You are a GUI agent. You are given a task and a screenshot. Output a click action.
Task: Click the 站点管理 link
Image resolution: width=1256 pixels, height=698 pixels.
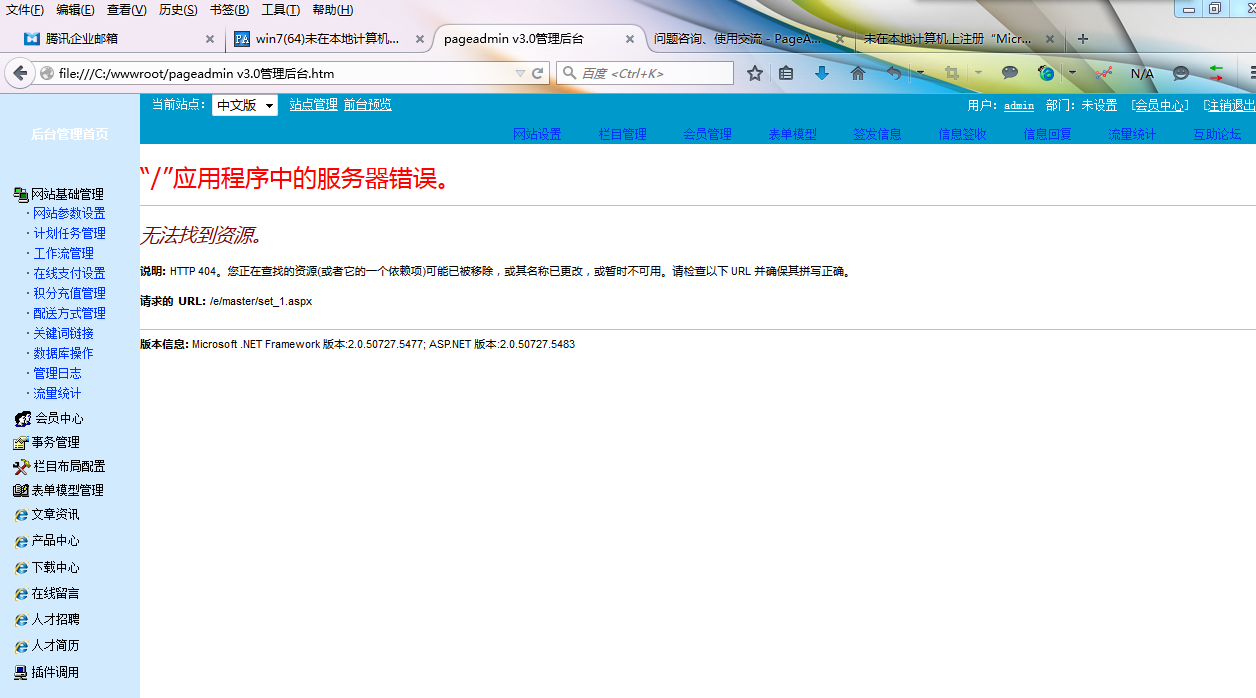313,105
